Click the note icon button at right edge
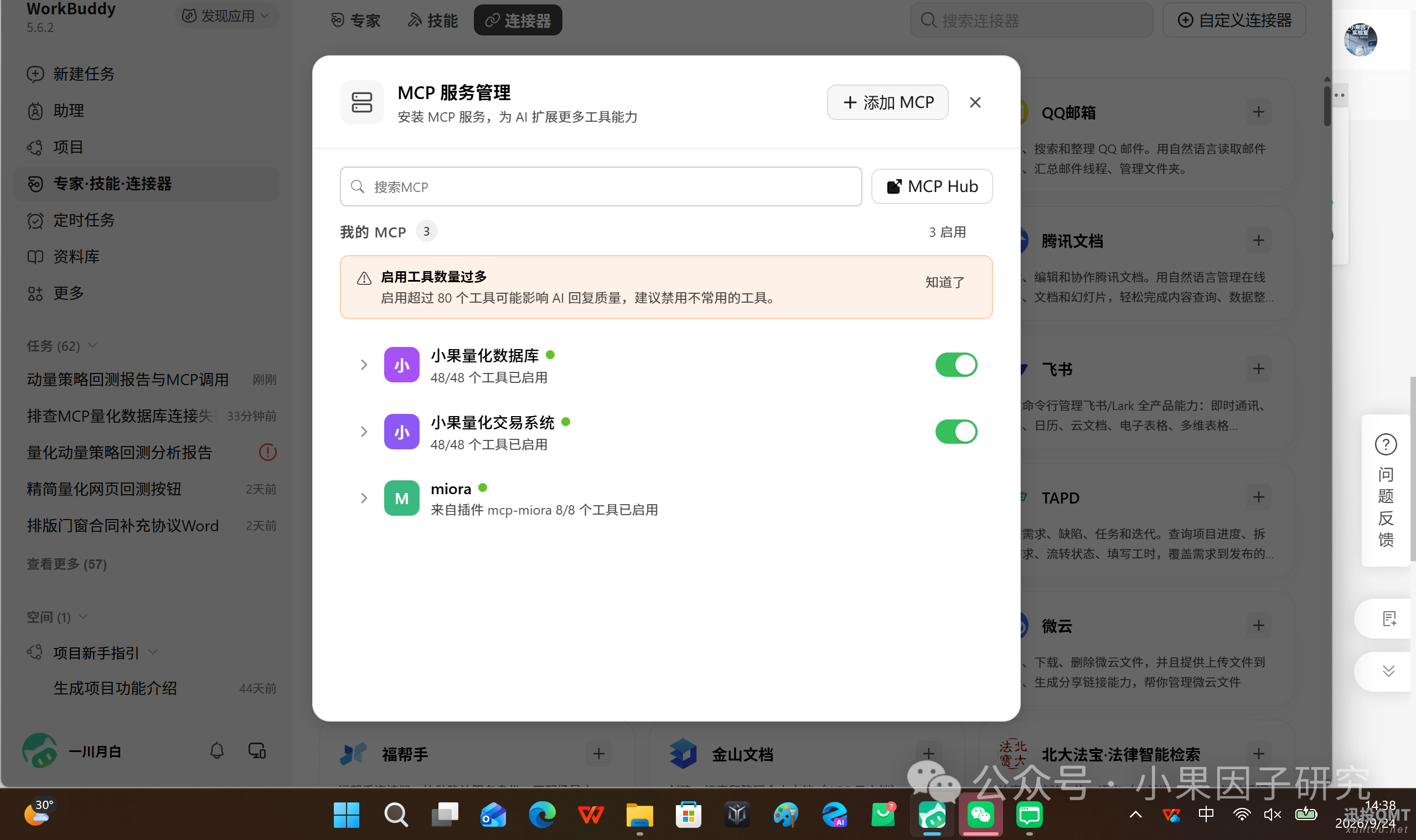 (x=1388, y=619)
